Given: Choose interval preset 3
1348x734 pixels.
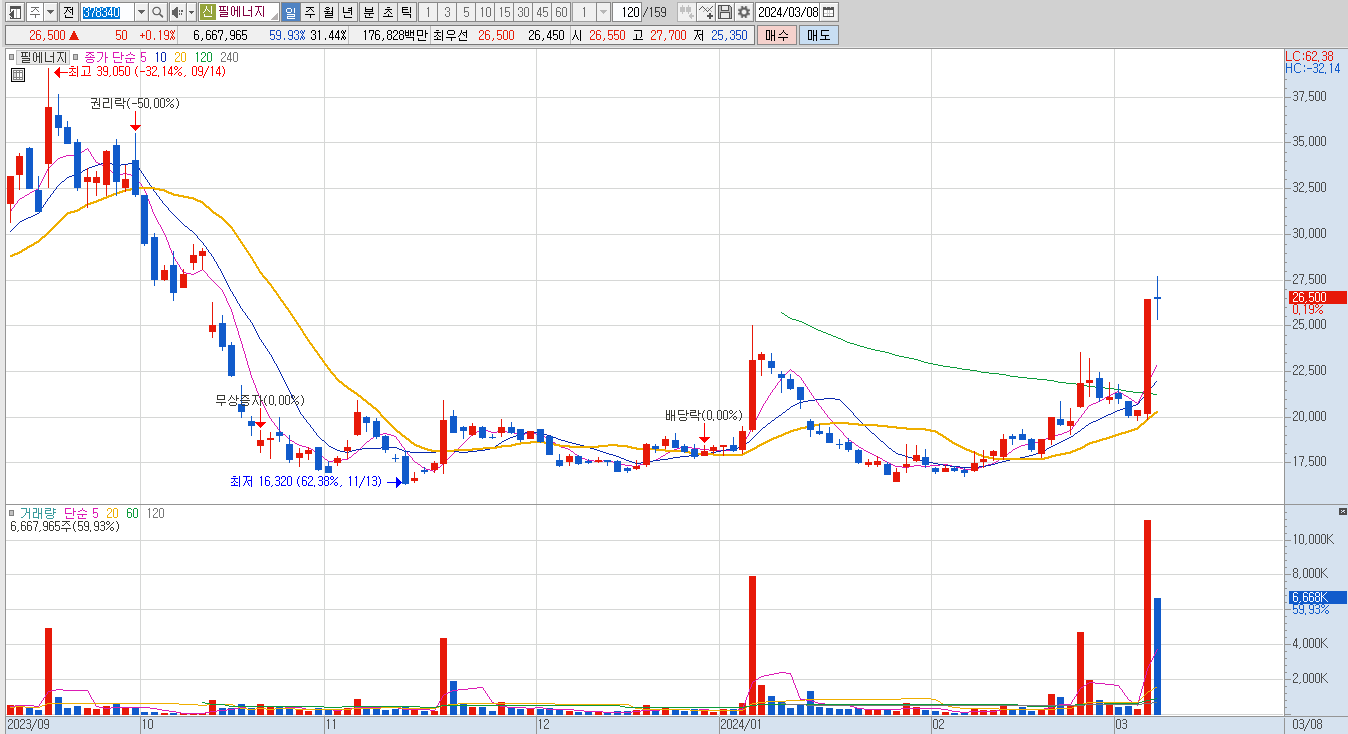Looking at the screenshot, I should (446, 12).
